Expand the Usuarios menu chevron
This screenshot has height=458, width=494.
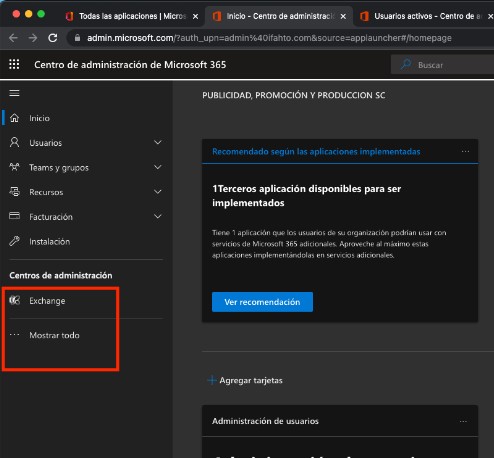click(158, 142)
